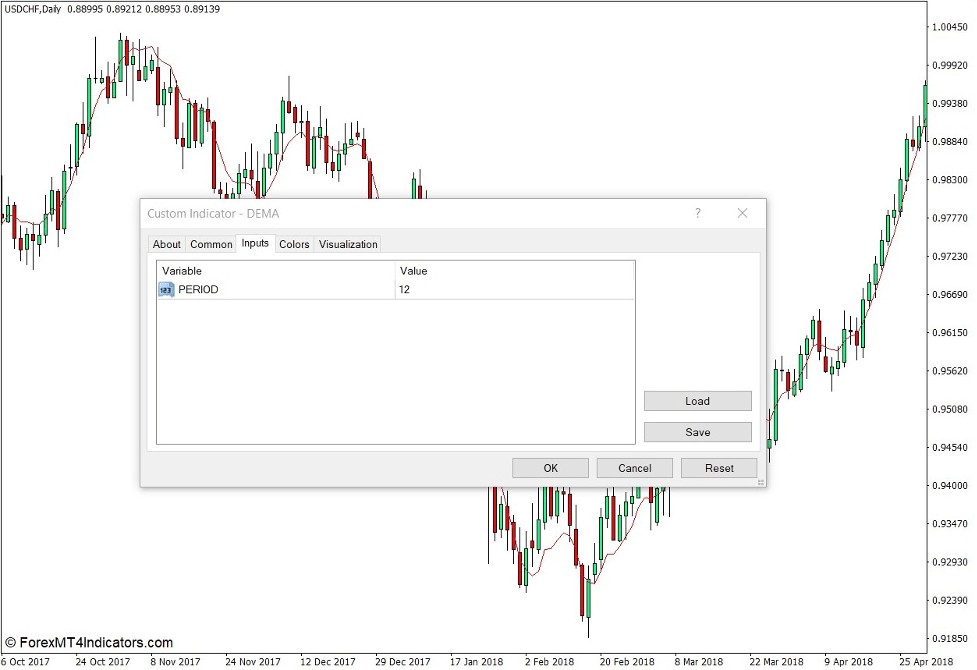977x670 pixels.
Task: Reset the indicator inputs to defaults
Action: [x=718, y=467]
